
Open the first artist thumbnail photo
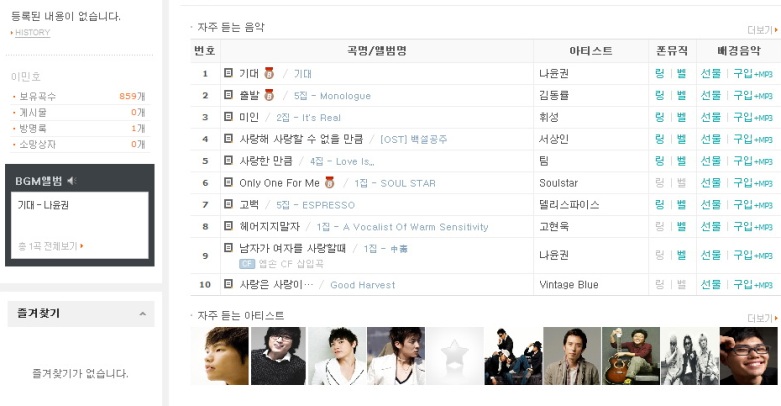pos(220,356)
